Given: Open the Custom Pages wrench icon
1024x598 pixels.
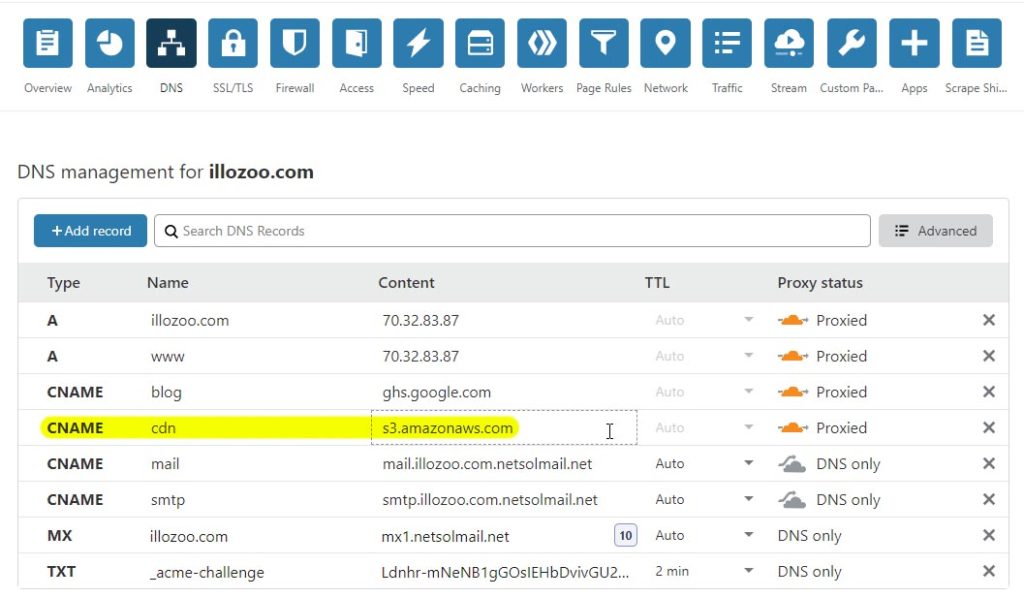Looking at the screenshot, I should [x=852, y=43].
